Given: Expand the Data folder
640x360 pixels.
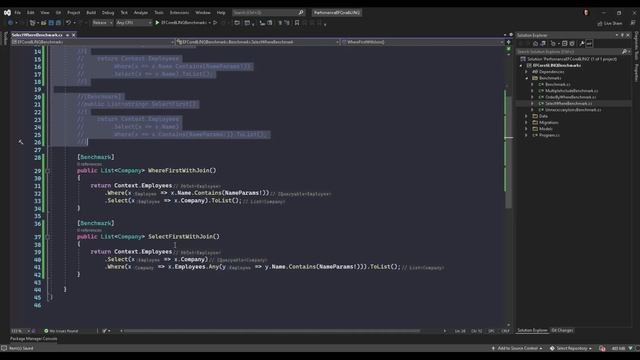Looking at the screenshot, I should pyautogui.click(x=526, y=116).
